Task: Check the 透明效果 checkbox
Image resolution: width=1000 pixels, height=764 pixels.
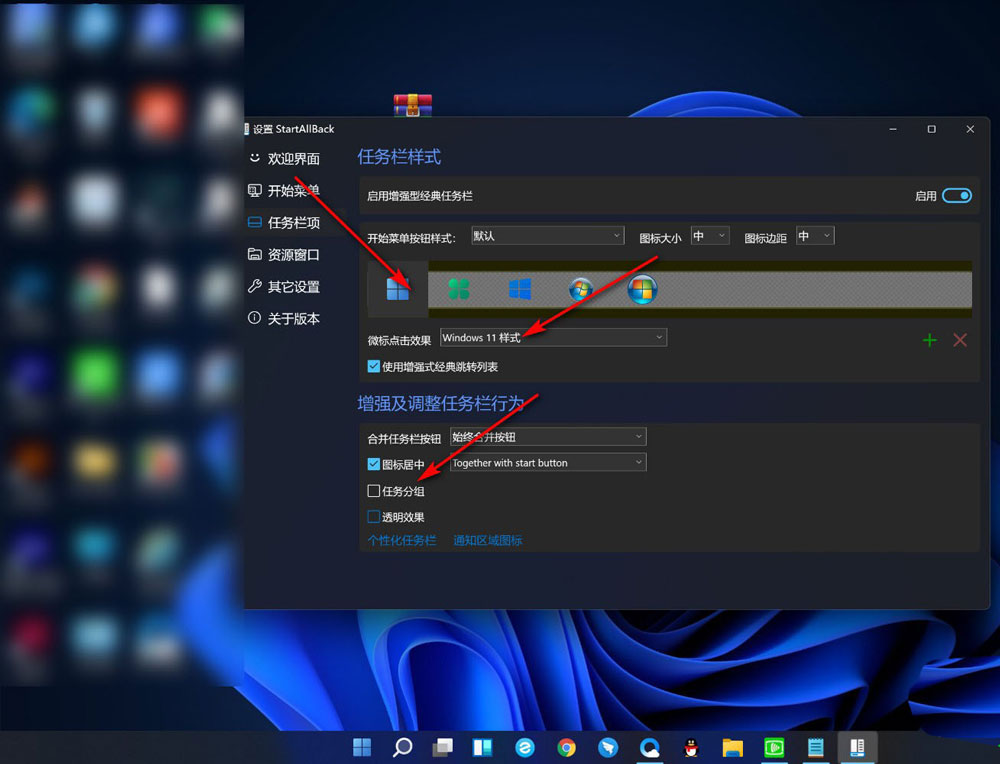Action: click(374, 517)
